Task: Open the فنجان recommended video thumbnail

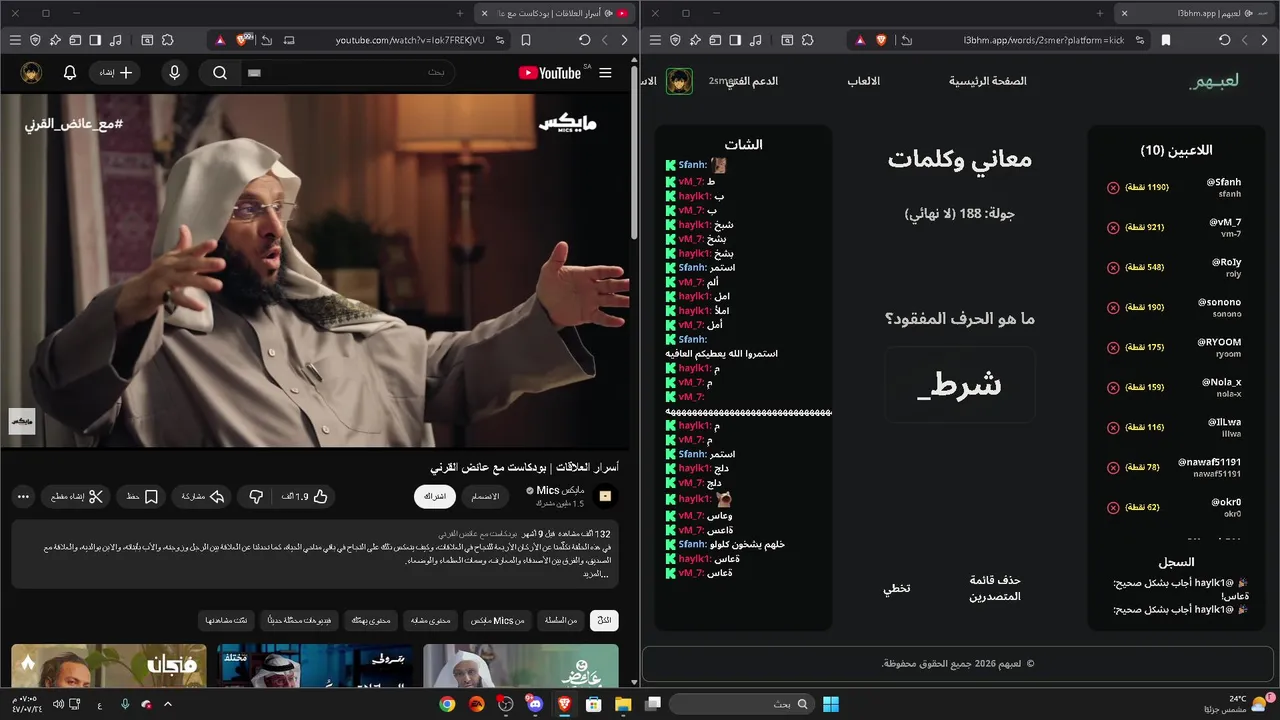Action: (x=109, y=665)
